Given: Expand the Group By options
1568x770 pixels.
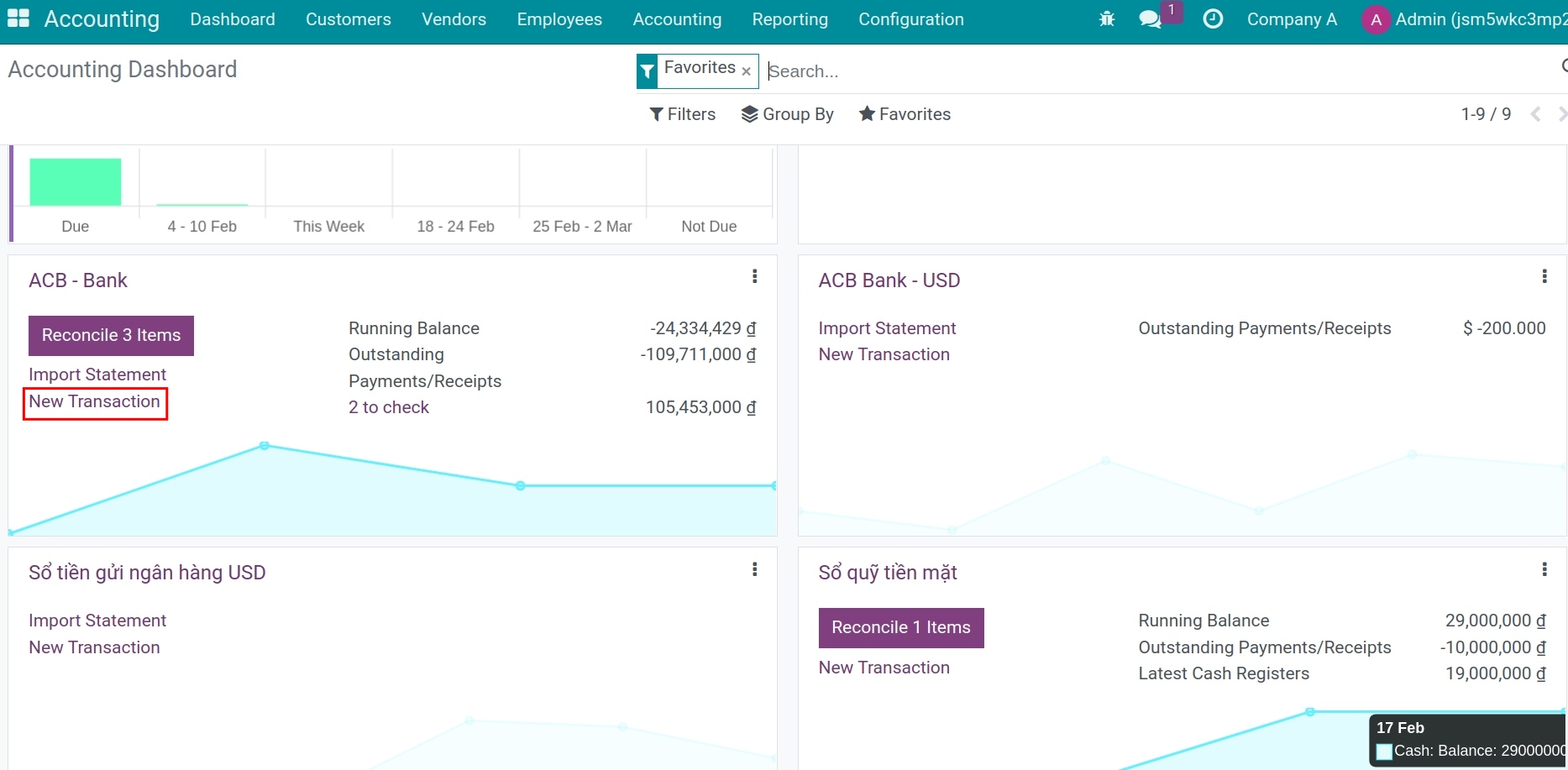Looking at the screenshot, I should point(788,114).
